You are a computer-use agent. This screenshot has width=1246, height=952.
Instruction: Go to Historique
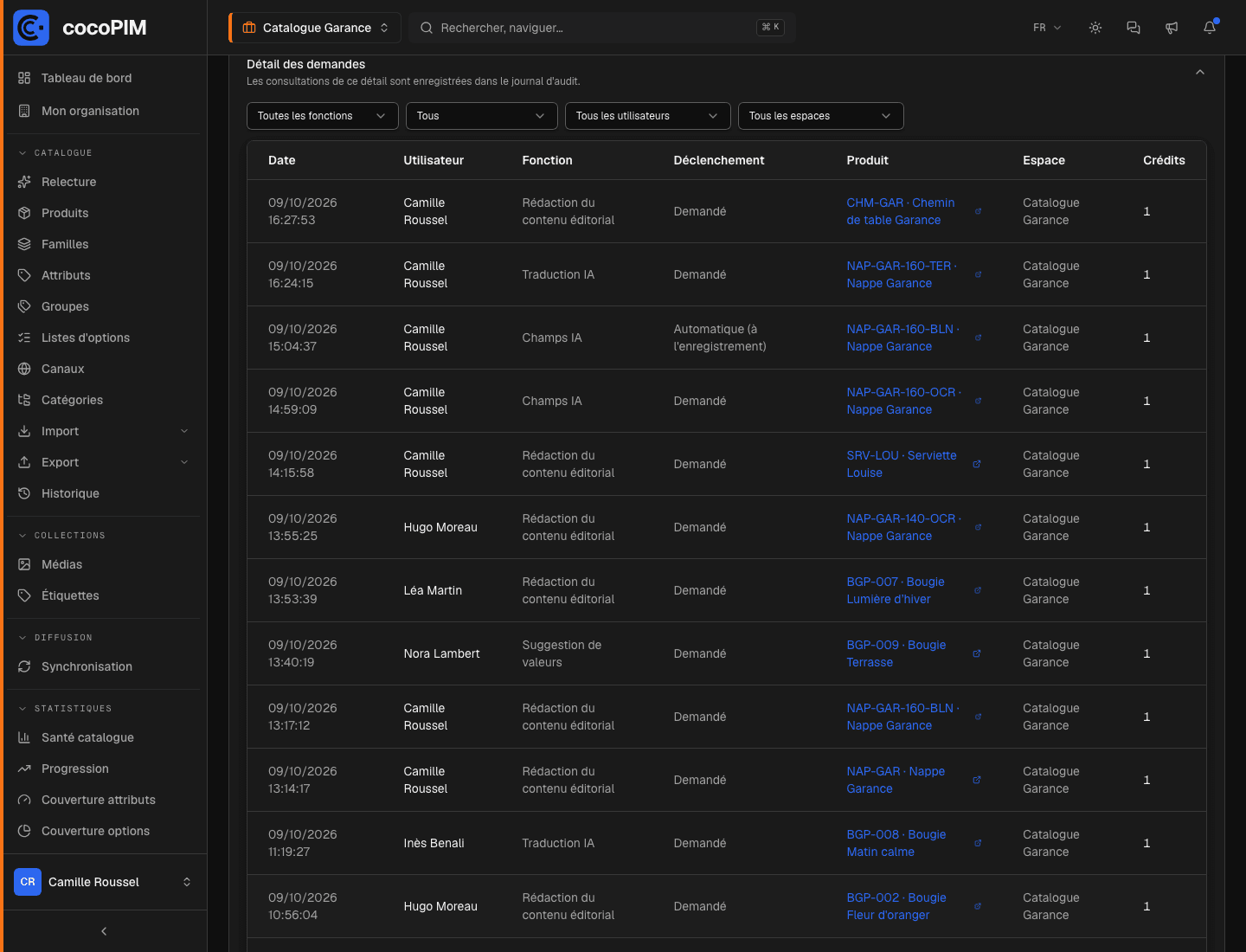point(104,493)
